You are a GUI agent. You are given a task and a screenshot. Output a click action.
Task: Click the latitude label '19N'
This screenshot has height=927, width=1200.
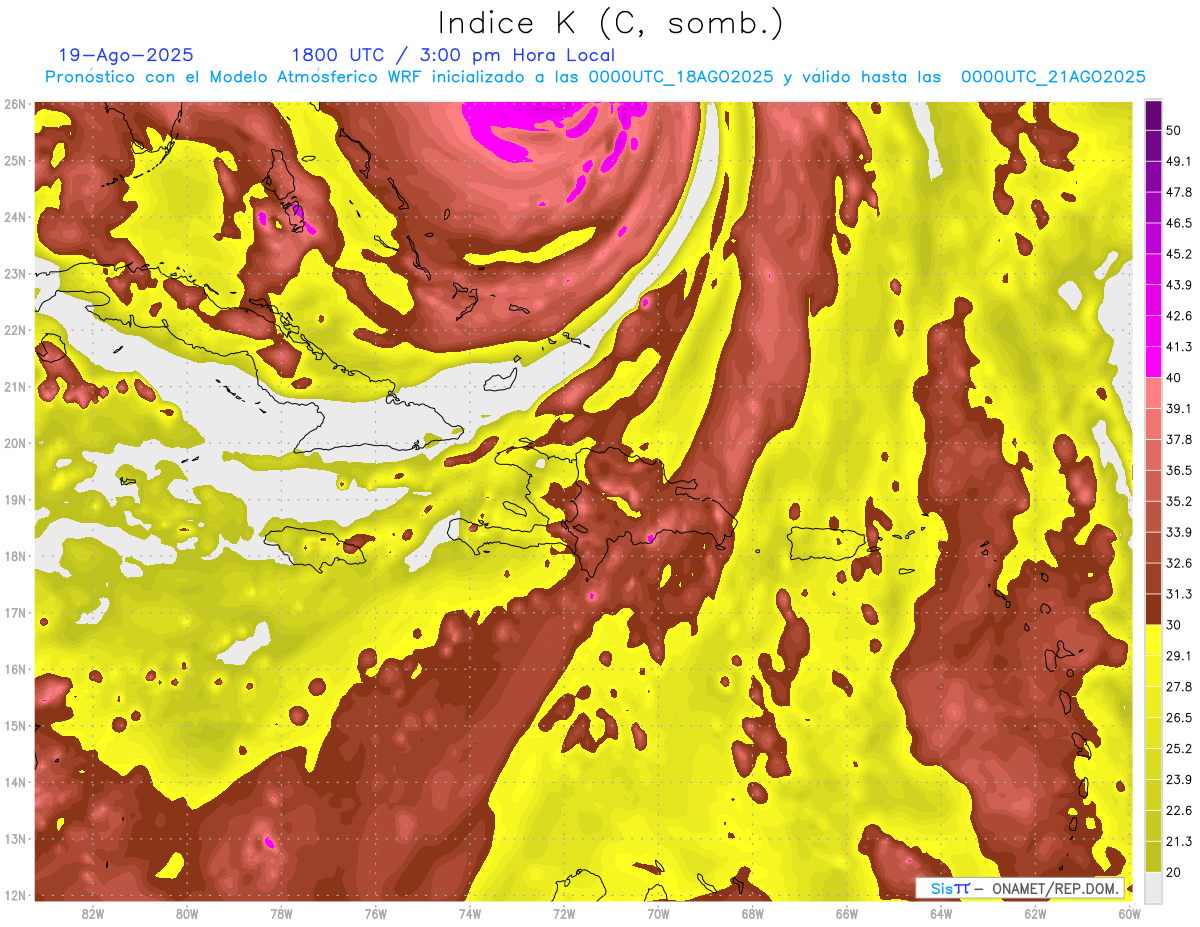tap(14, 500)
